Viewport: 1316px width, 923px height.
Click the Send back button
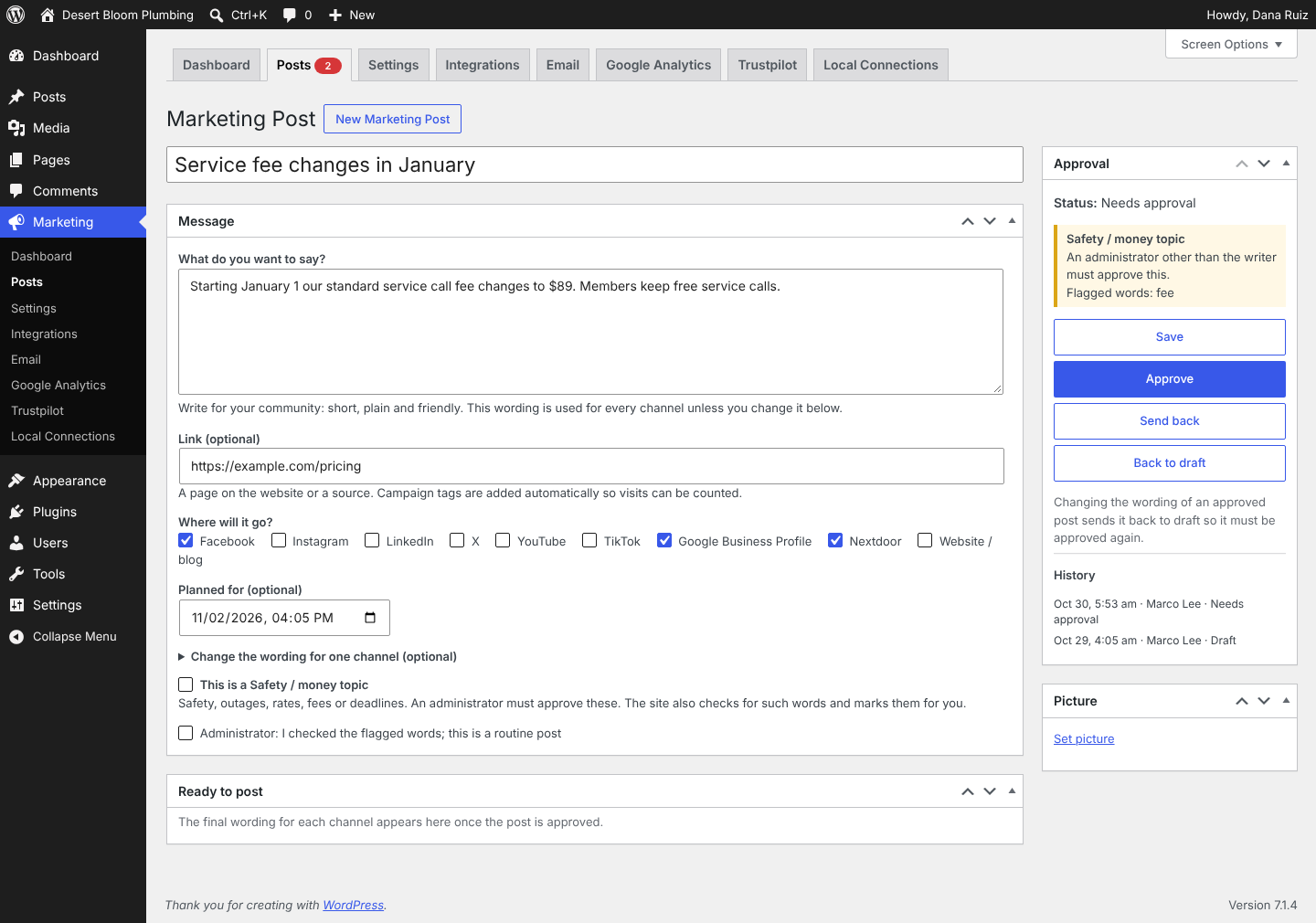tap(1170, 421)
